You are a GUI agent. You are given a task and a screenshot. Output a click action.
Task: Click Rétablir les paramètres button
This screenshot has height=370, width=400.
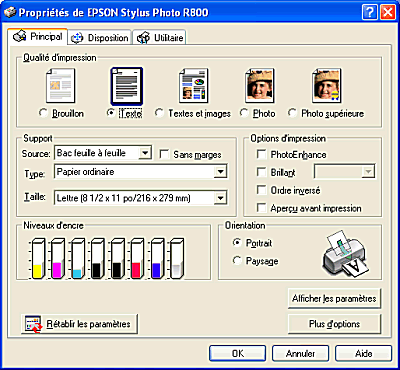tap(79, 324)
